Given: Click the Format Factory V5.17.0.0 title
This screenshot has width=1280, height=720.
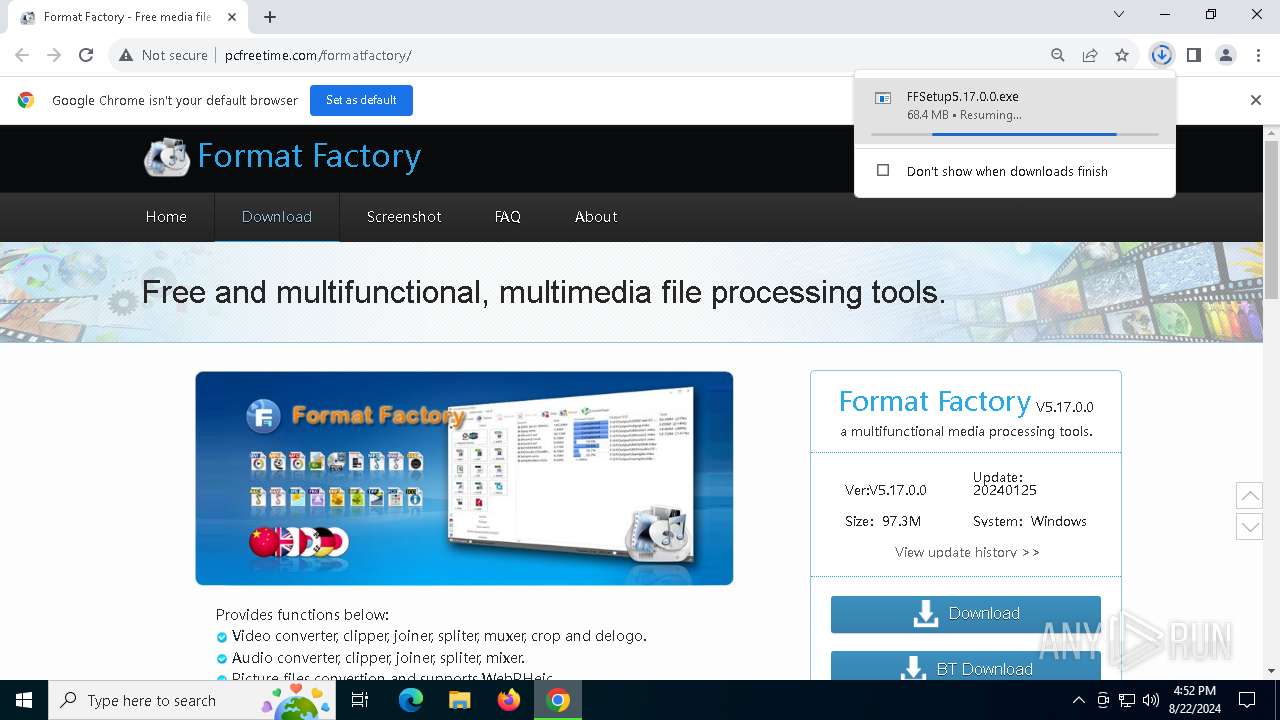Looking at the screenshot, I should tap(966, 402).
